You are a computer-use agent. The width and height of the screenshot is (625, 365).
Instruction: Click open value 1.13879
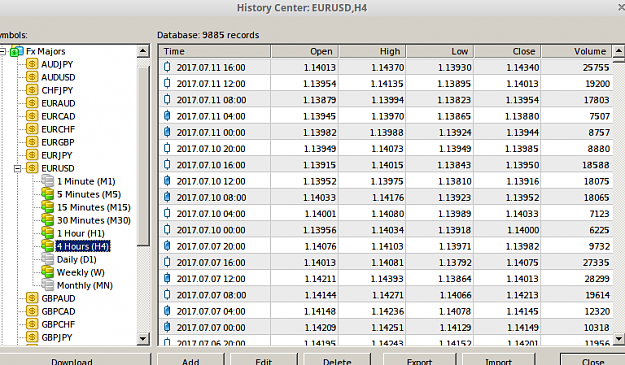point(320,100)
